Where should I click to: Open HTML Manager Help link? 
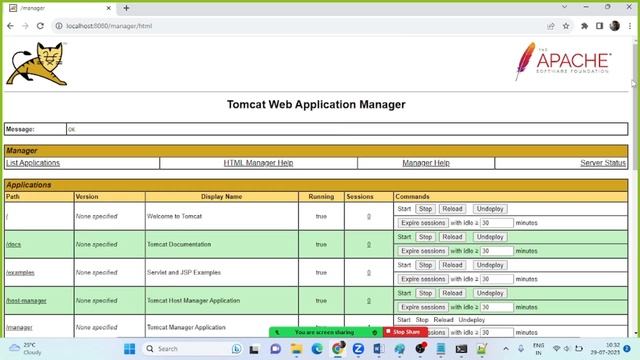point(258,163)
